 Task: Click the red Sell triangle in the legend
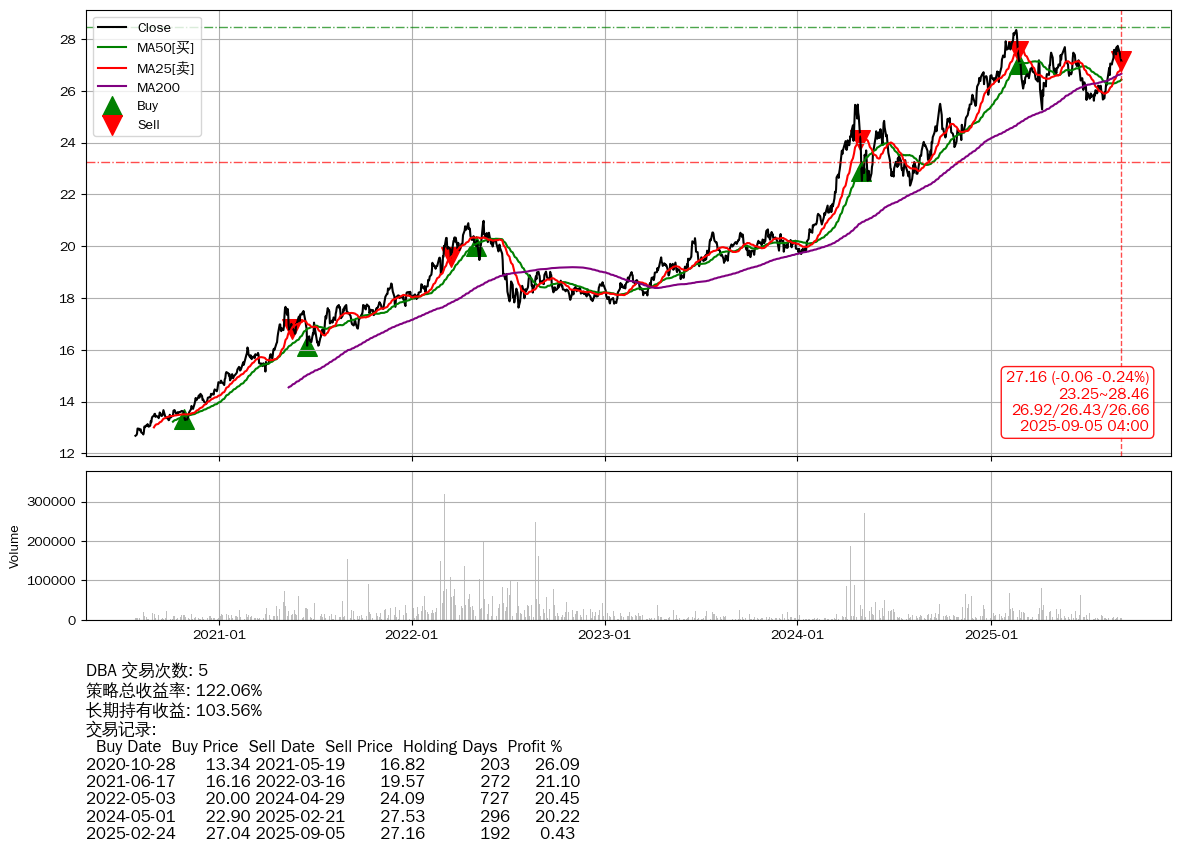(x=113, y=125)
